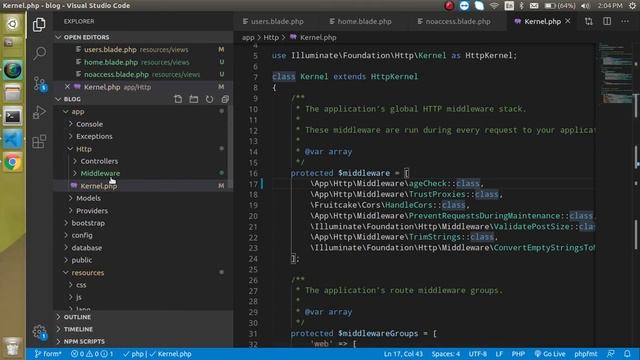
Task: Open notifications bell in status bar
Action: pos(627,354)
